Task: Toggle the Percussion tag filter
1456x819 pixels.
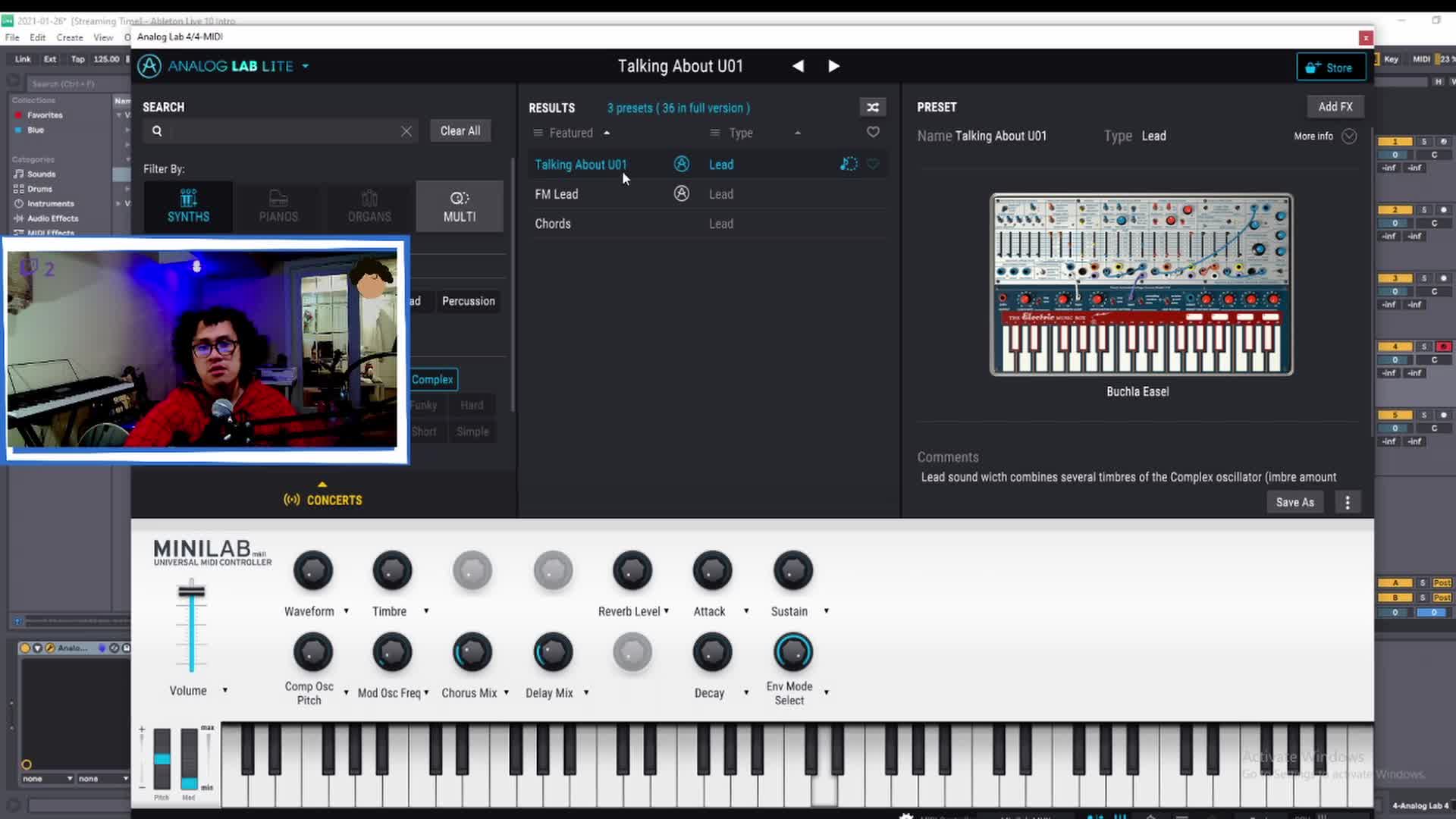Action: tap(469, 301)
